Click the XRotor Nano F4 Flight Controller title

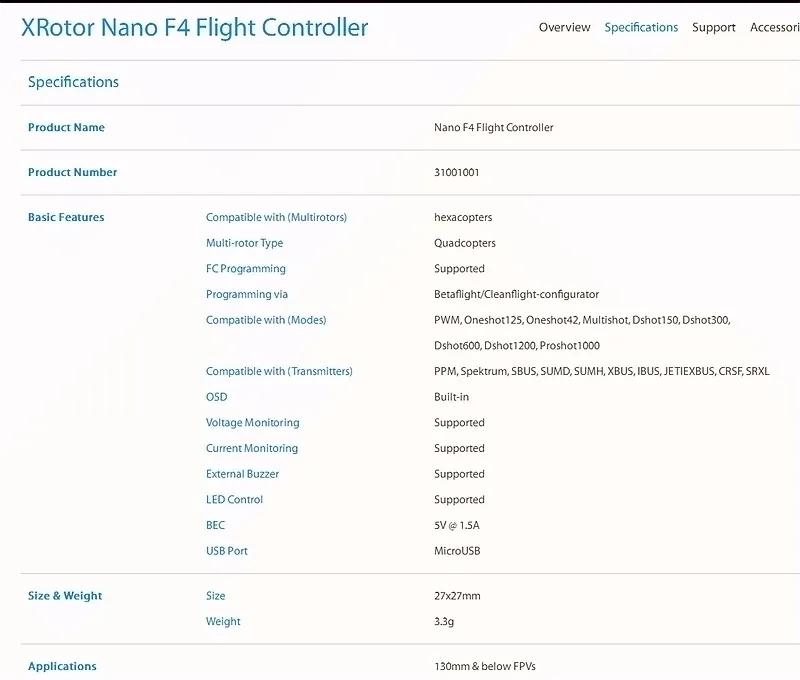pos(194,28)
